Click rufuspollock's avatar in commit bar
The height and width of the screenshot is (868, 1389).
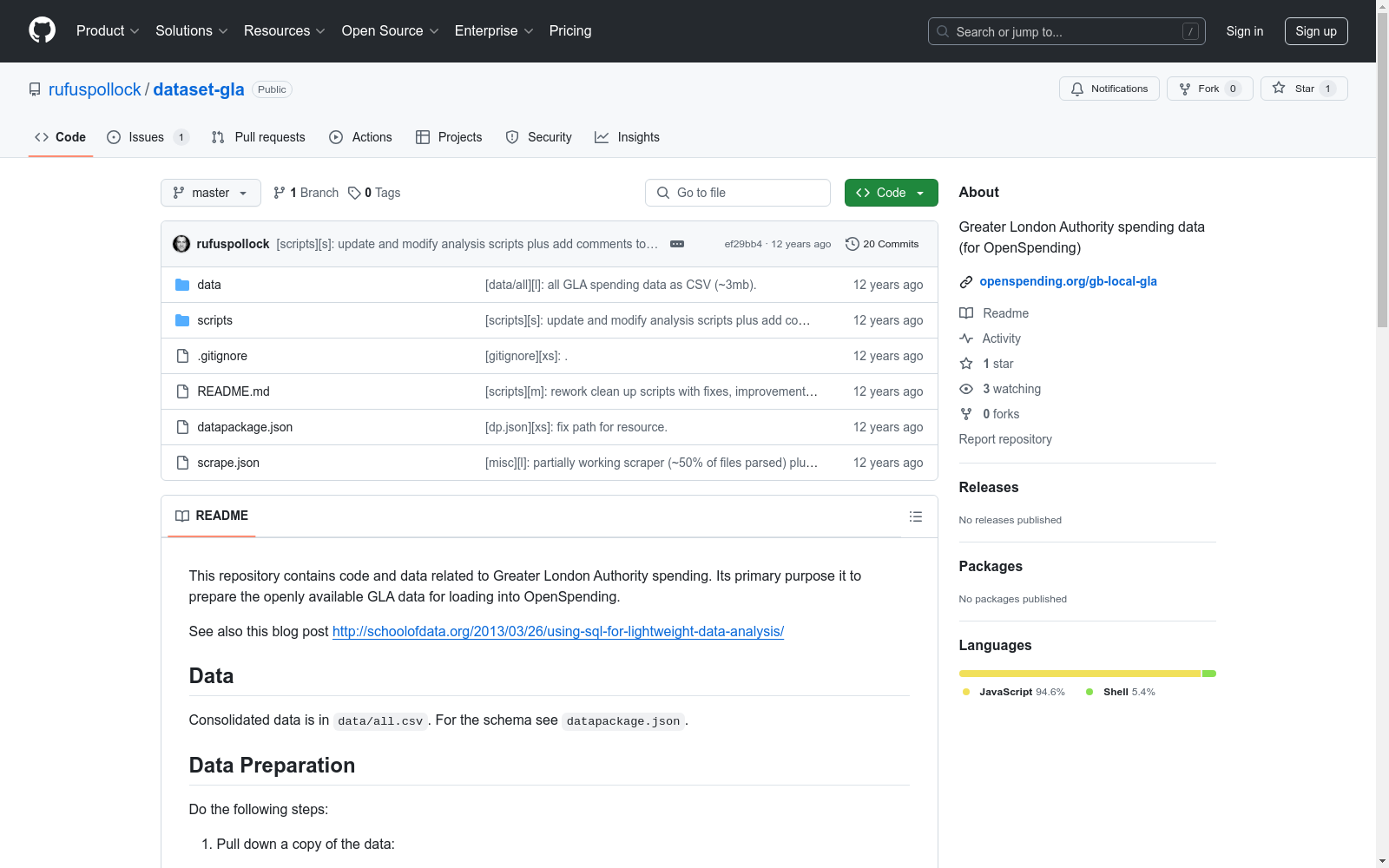click(181, 244)
